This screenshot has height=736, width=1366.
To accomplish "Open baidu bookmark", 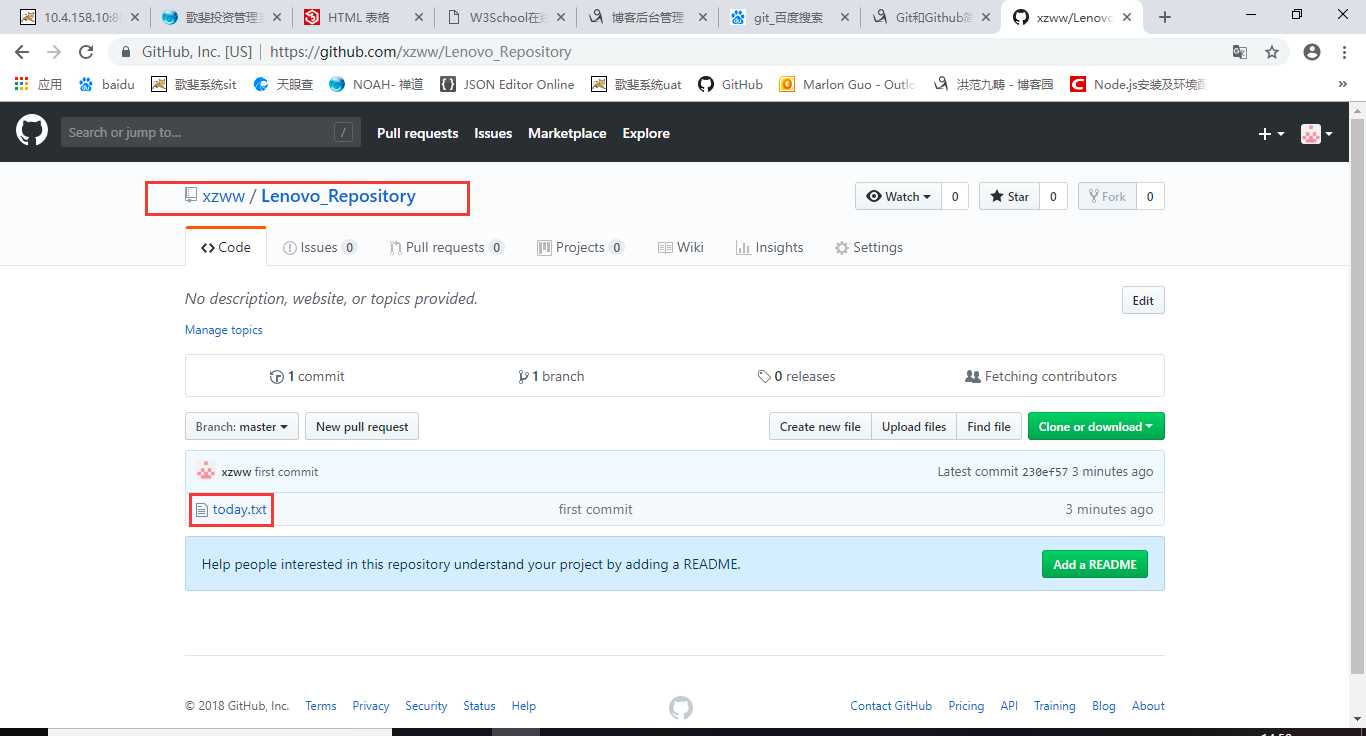I will pyautogui.click(x=106, y=85).
